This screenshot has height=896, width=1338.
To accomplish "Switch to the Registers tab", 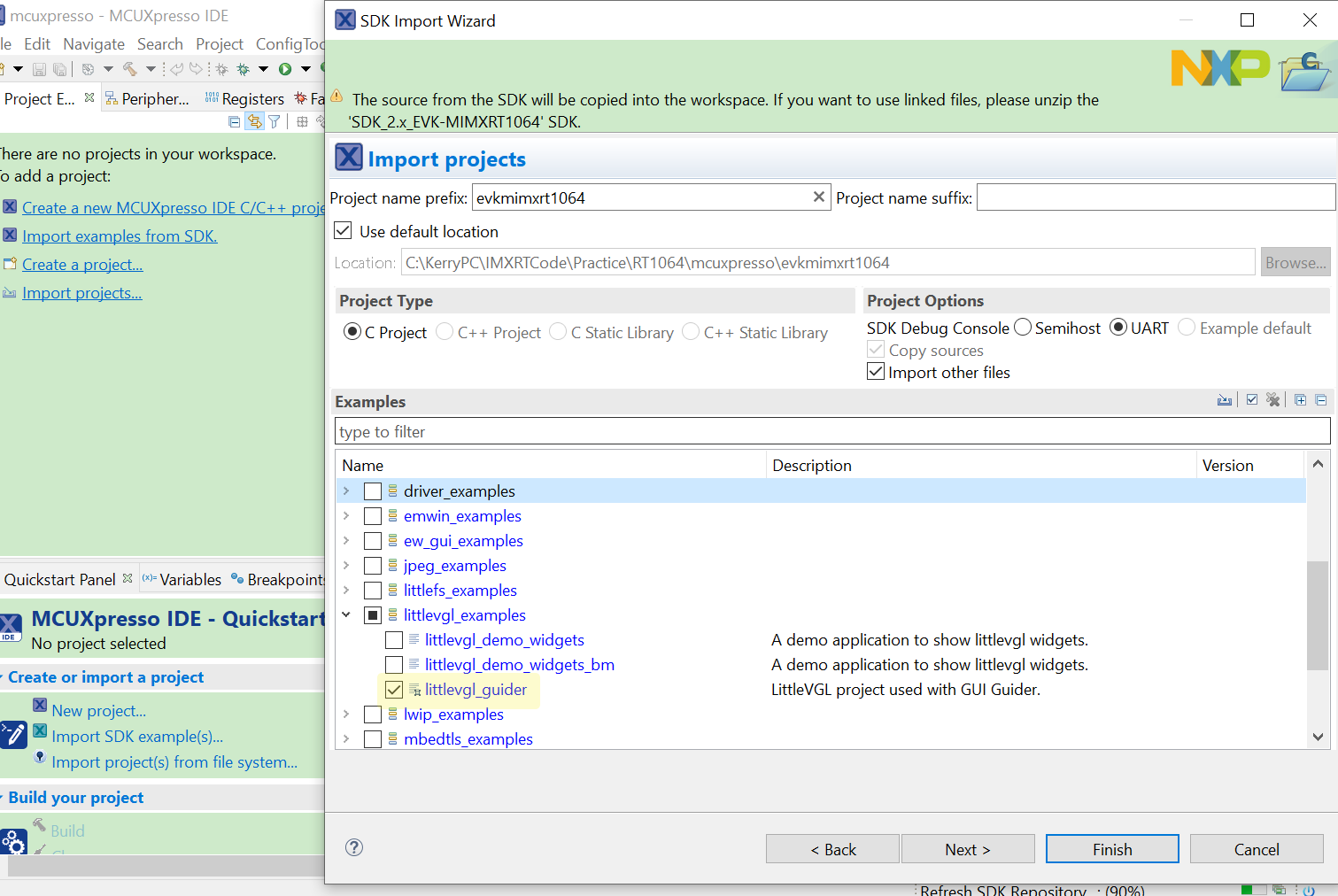I will tap(252, 98).
